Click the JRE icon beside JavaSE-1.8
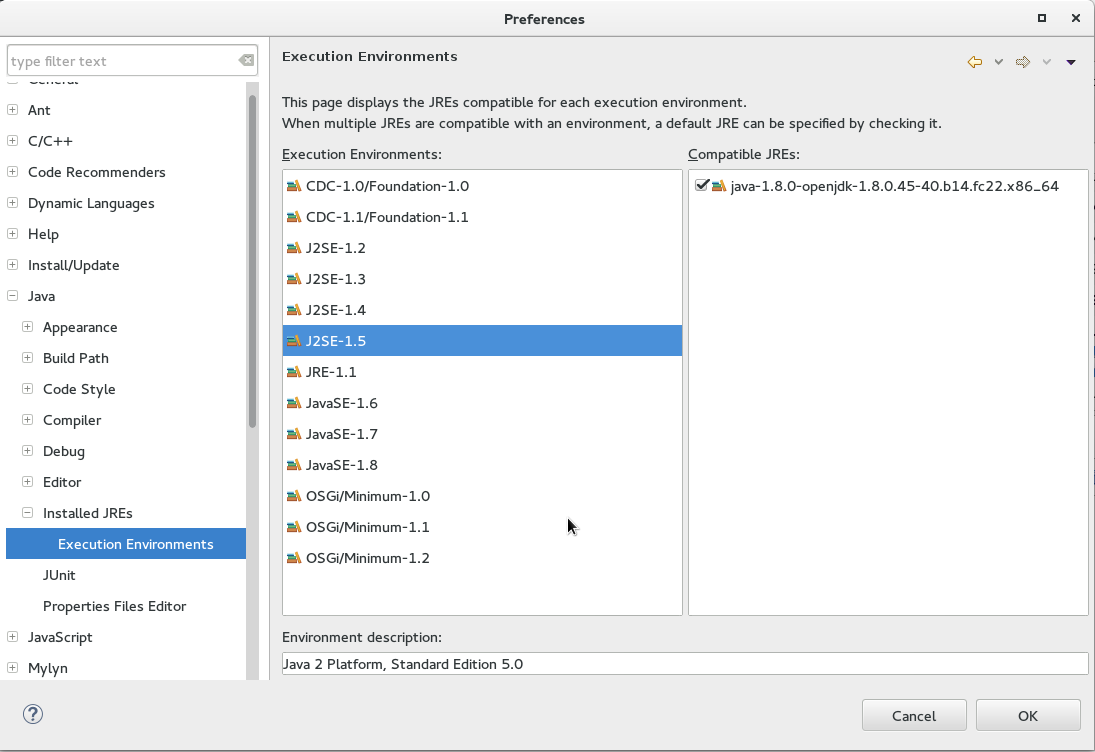Screen dimensions: 1095x752 [295, 464]
